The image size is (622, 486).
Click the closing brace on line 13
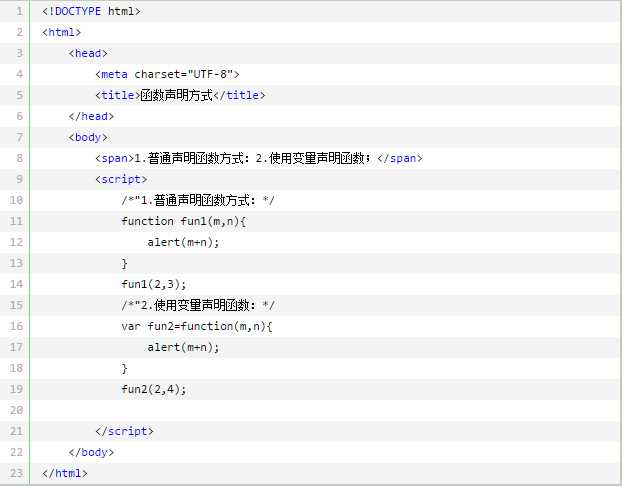(125, 263)
